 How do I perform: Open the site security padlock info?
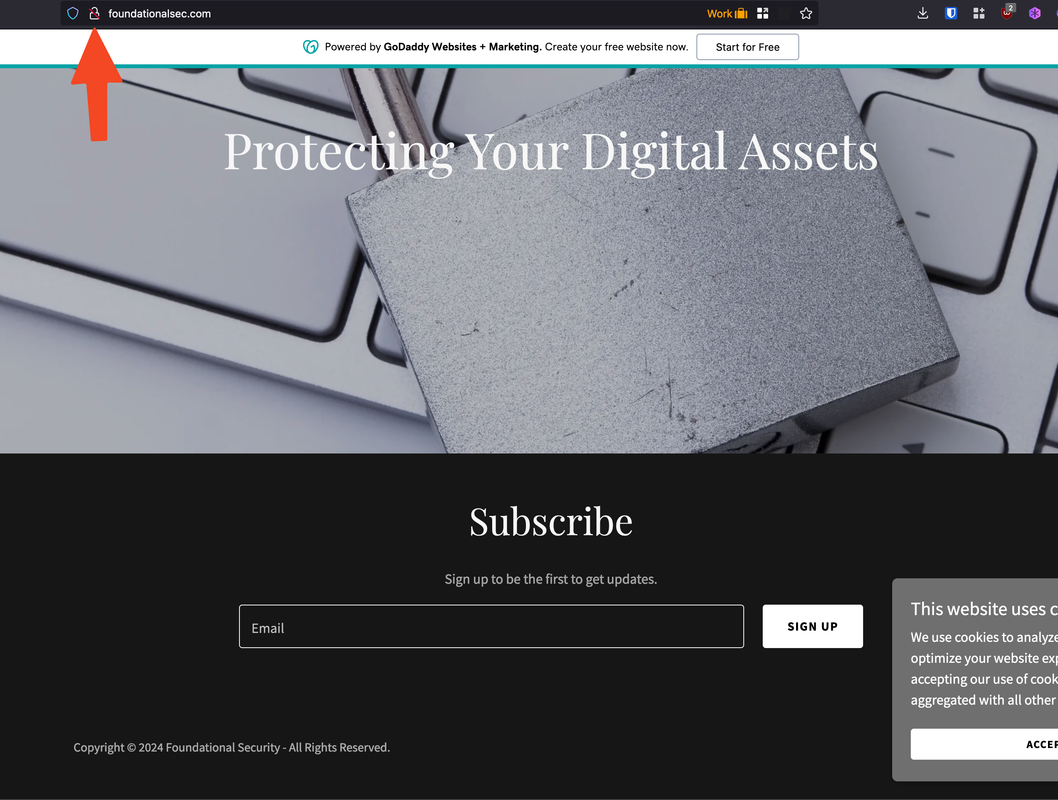pyautogui.click(x=94, y=13)
